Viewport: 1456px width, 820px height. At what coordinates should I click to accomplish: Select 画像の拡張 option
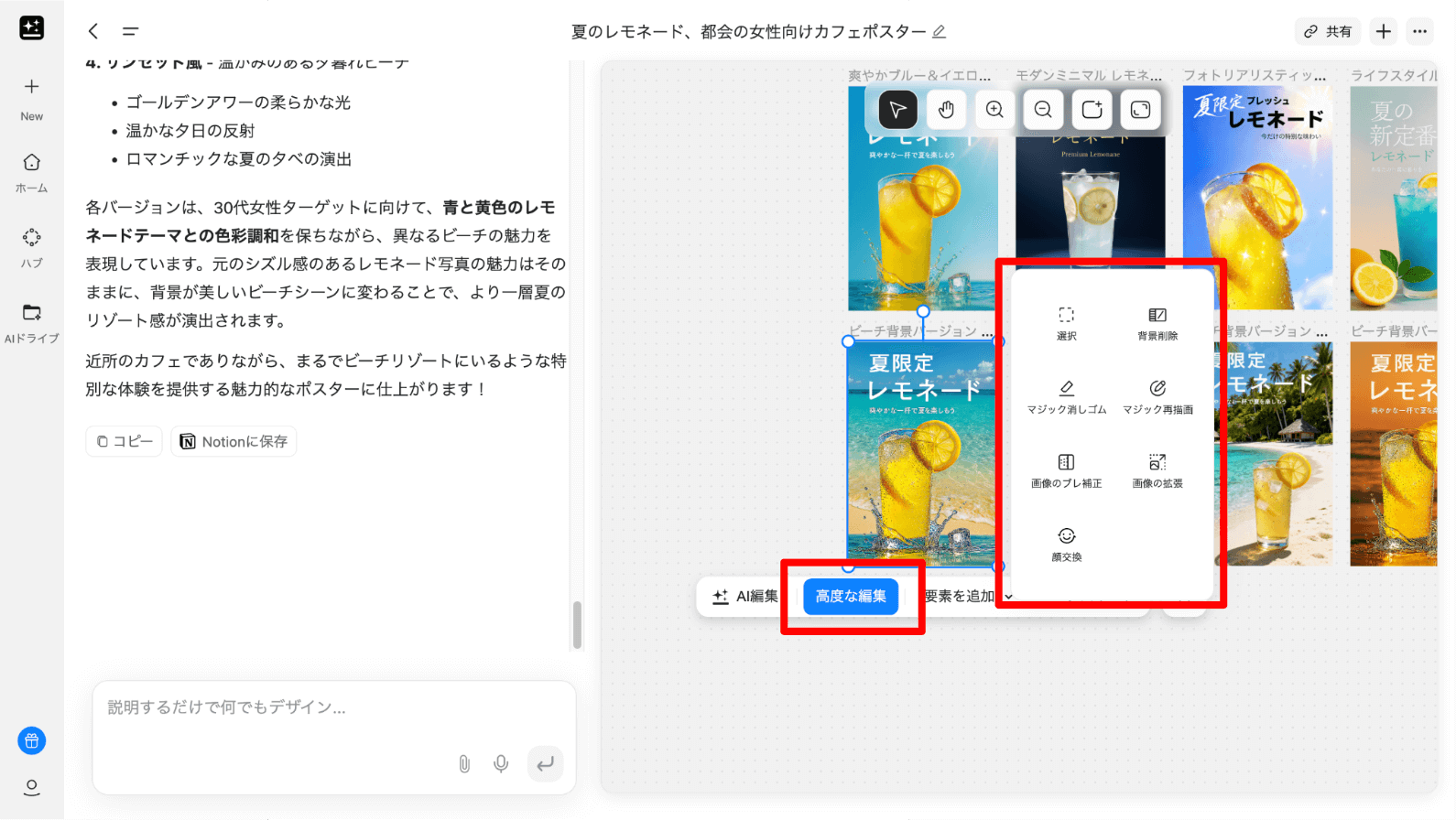coord(1157,471)
